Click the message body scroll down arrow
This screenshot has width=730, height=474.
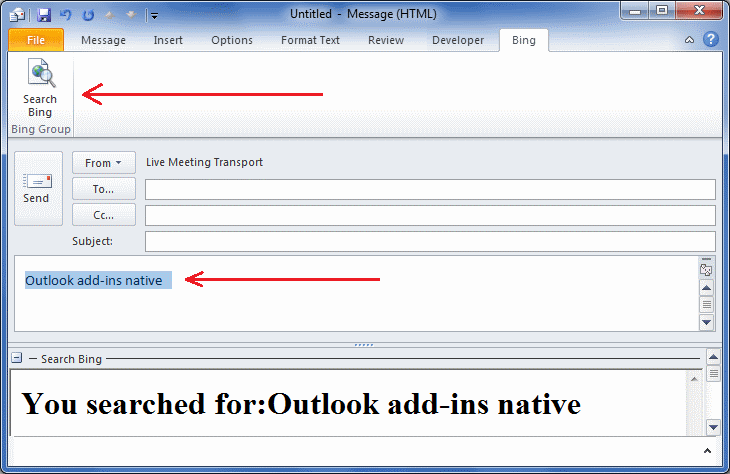tap(706, 322)
